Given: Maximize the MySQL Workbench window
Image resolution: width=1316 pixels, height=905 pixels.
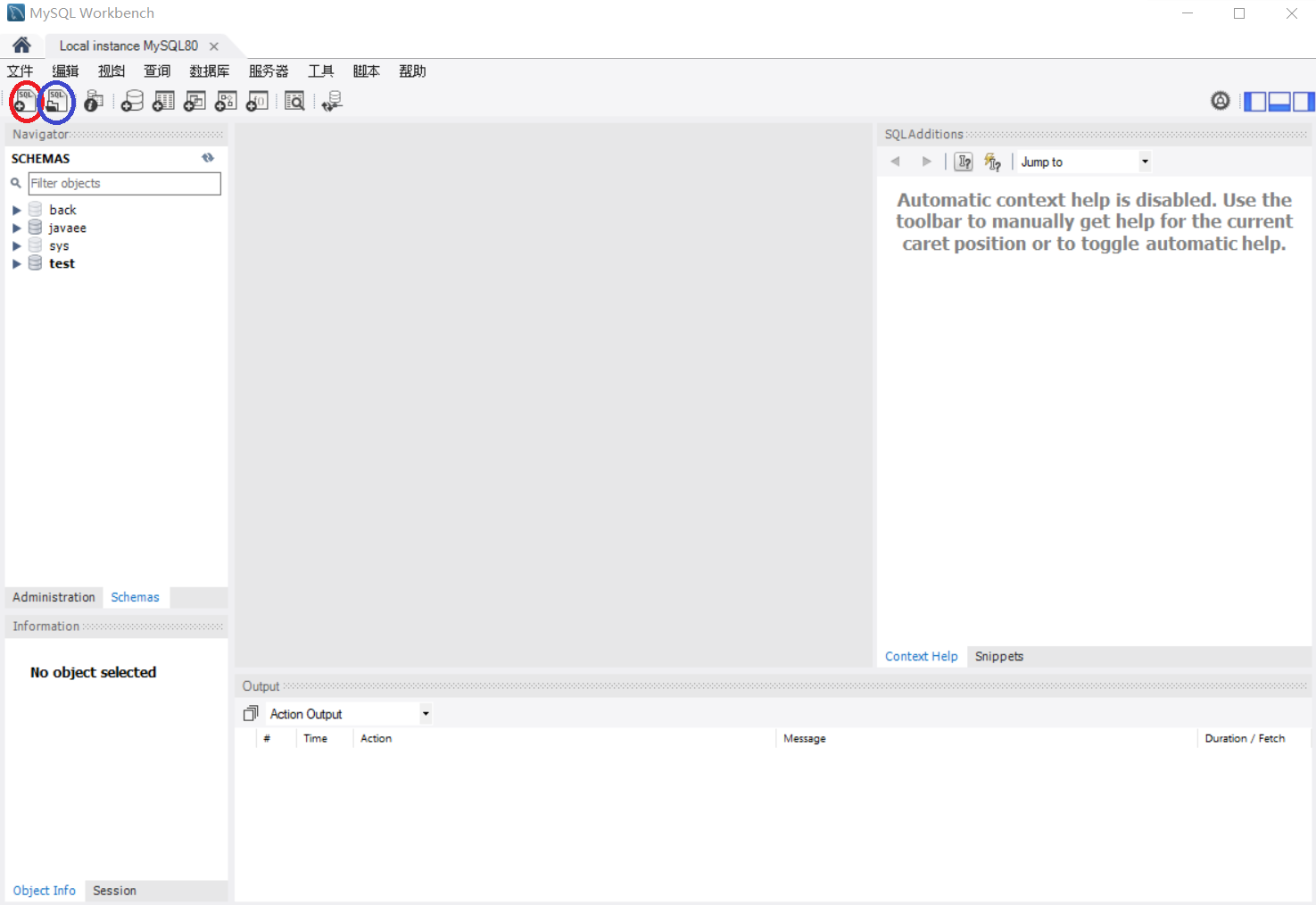Looking at the screenshot, I should [1239, 13].
